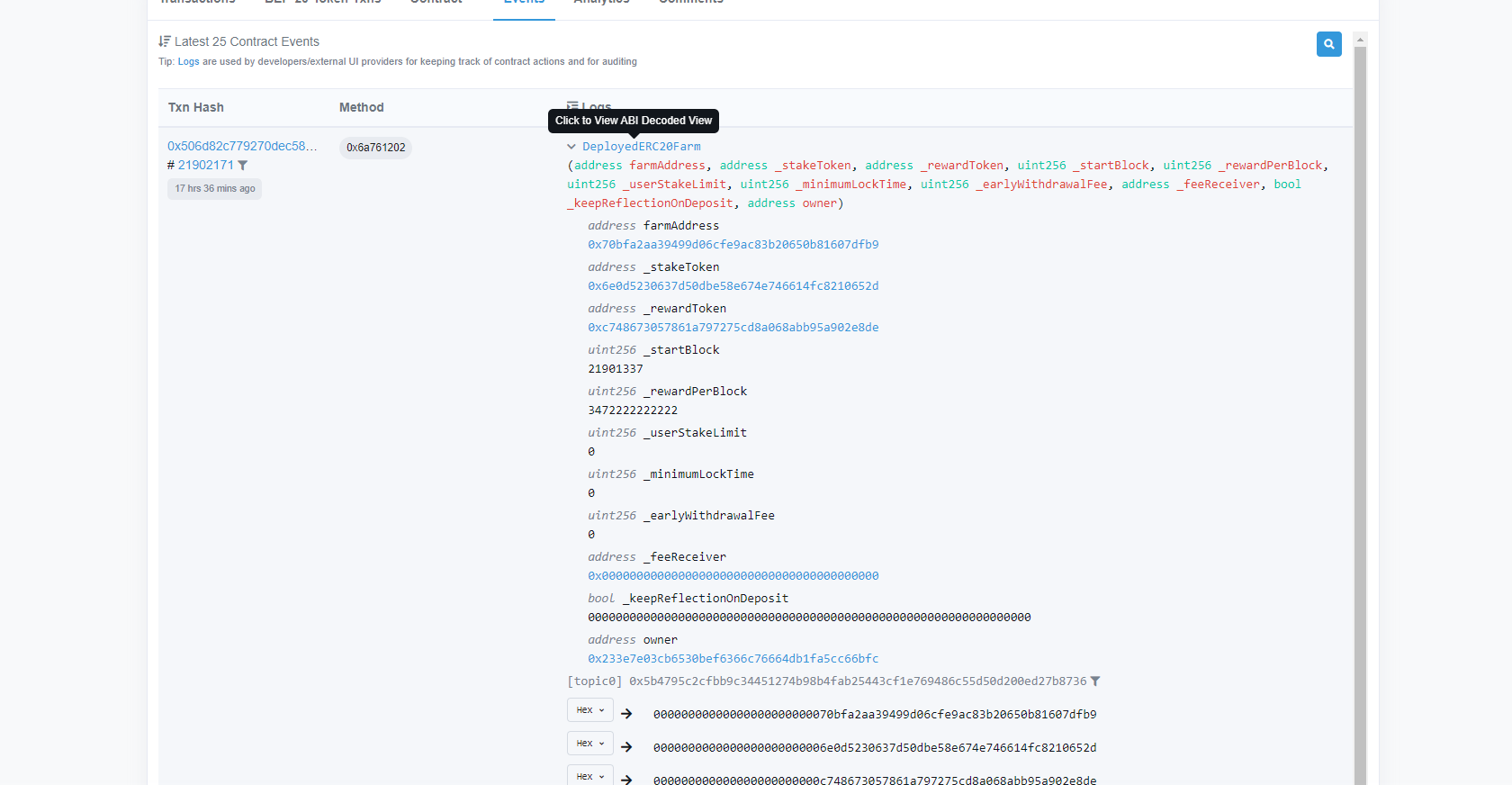Open the first Hex format dropdown
This screenshot has height=785, width=1512.
590,710
